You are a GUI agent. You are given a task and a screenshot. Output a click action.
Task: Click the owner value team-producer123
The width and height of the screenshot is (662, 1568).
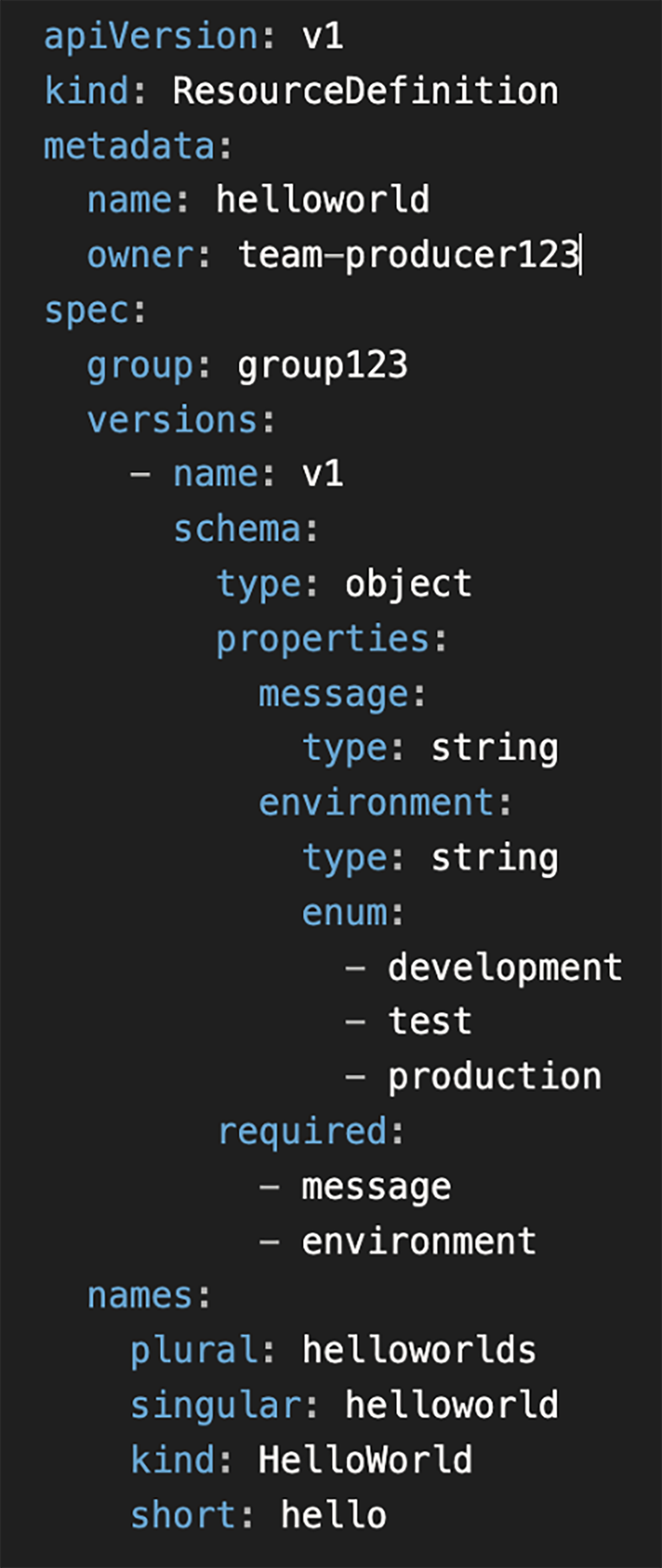408,254
